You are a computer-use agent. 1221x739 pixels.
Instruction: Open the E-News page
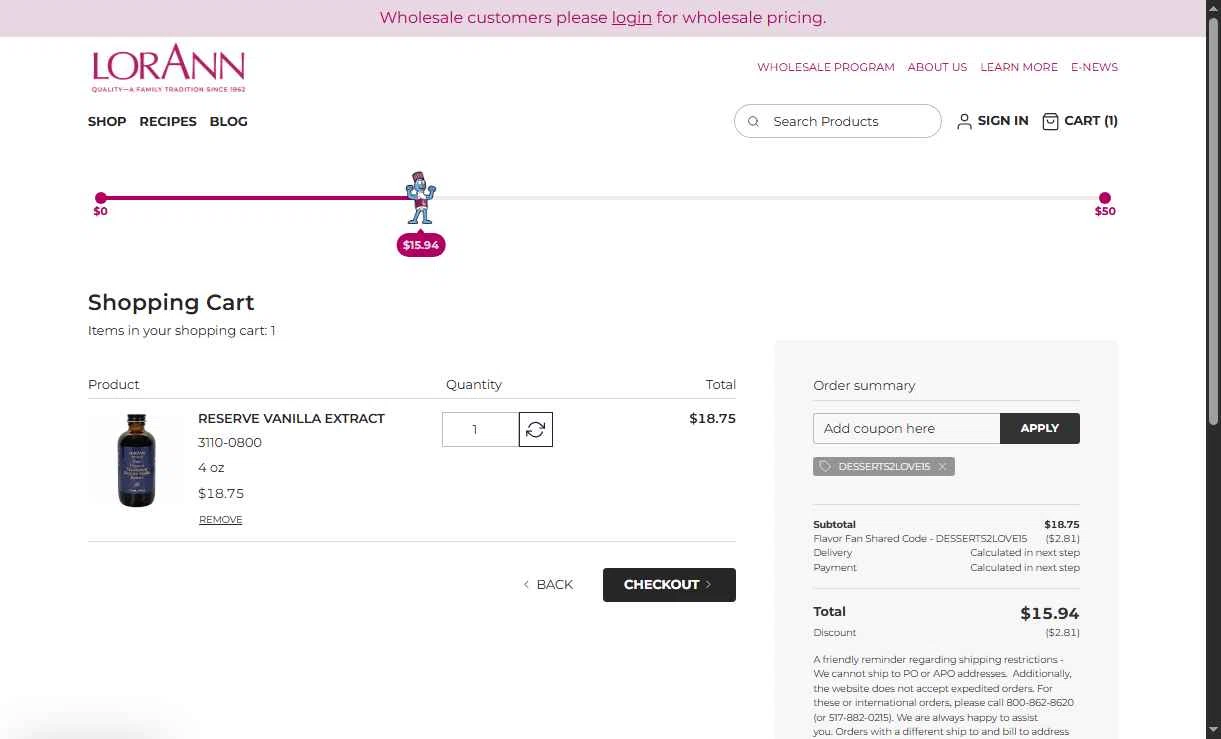coord(1094,67)
